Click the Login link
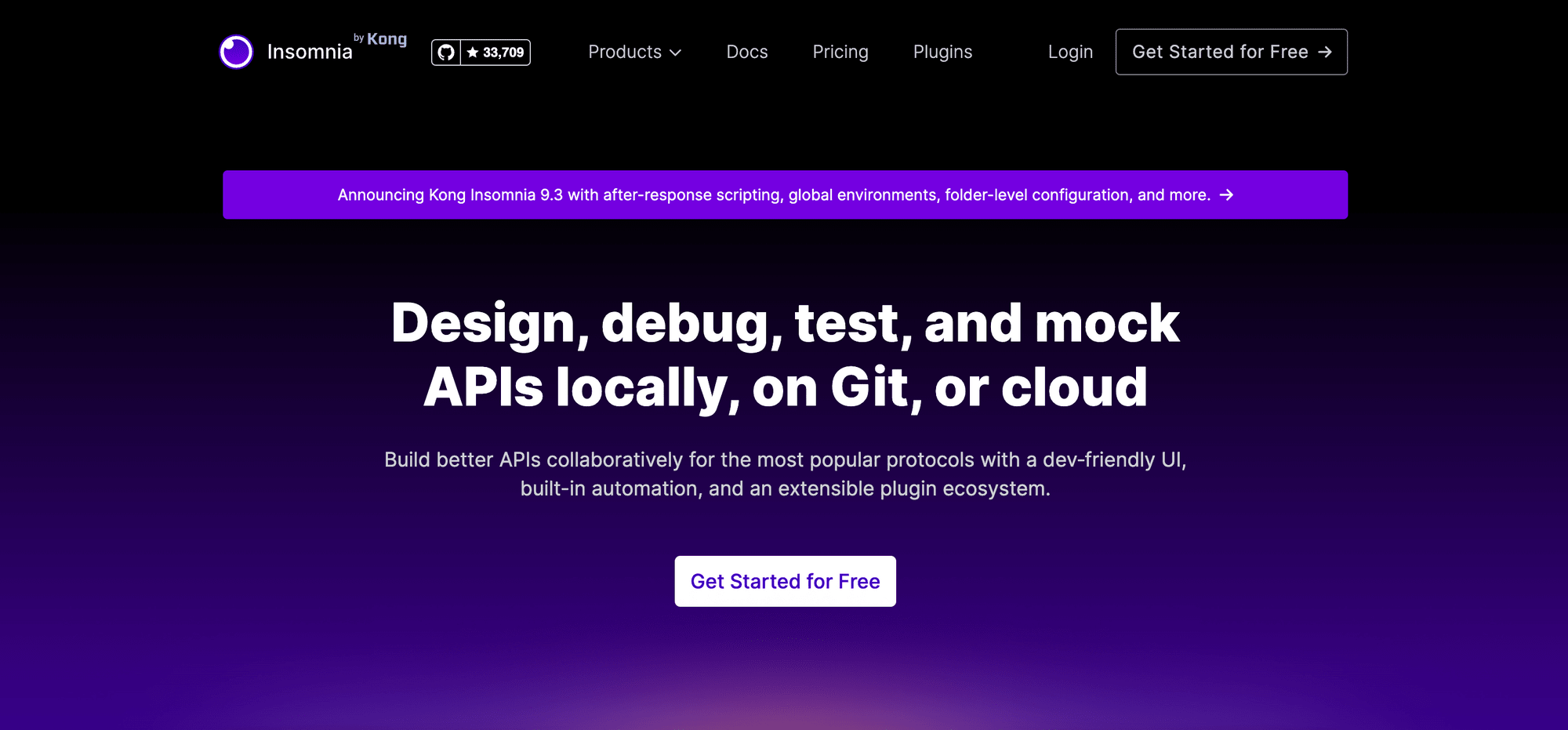Viewport: 1568px width, 730px height. tap(1070, 52)
